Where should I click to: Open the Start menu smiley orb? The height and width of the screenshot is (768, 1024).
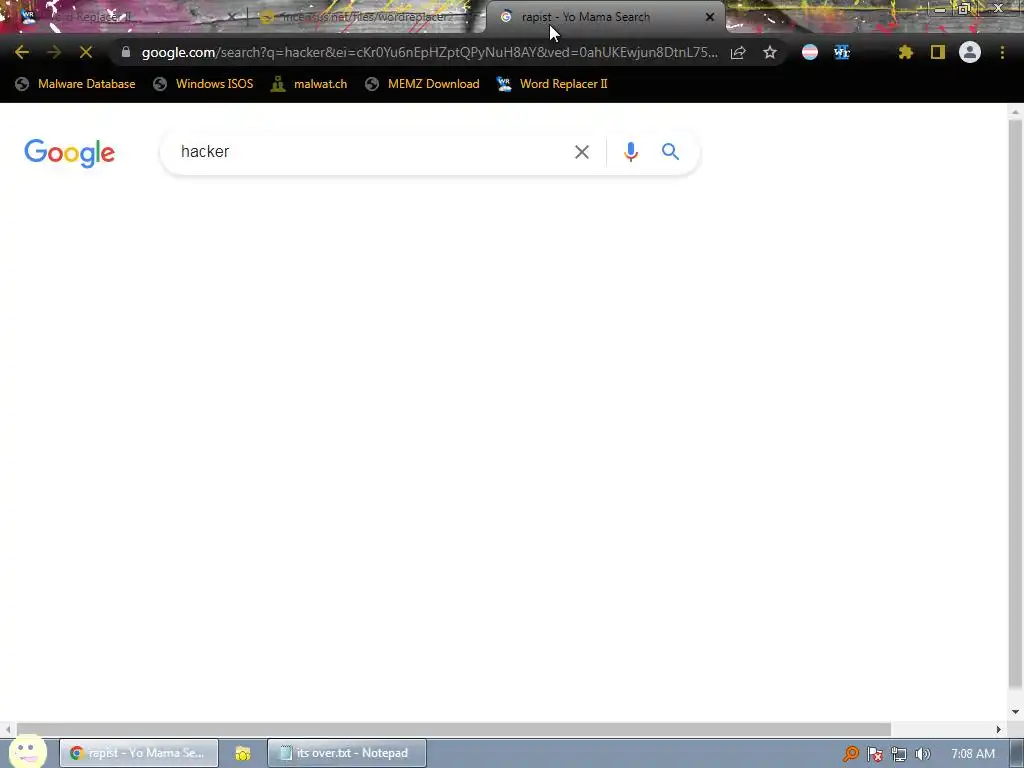[x=27, y=752]
